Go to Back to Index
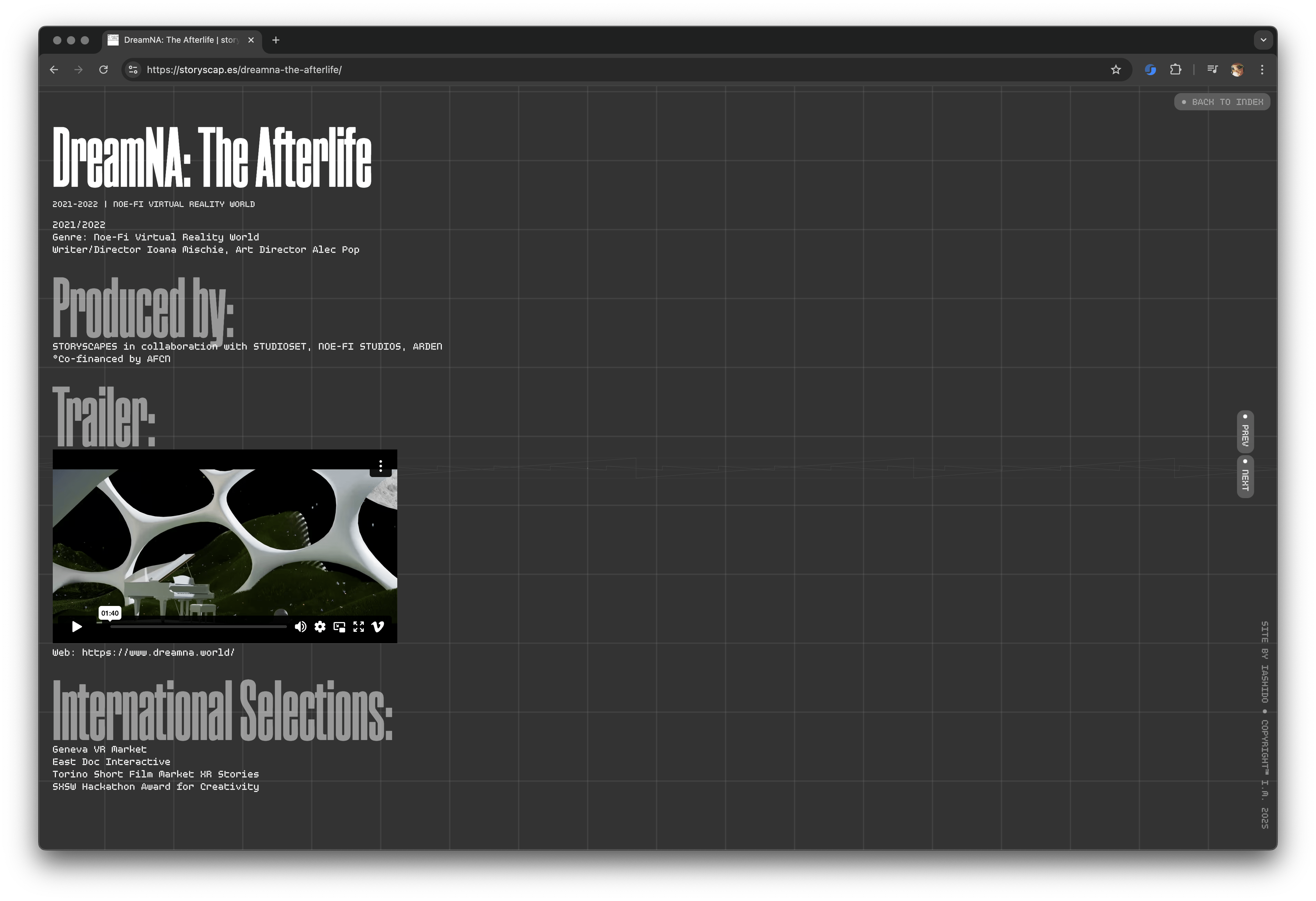This screenshot has width=1316, height=901. [x=1222, y=102]
